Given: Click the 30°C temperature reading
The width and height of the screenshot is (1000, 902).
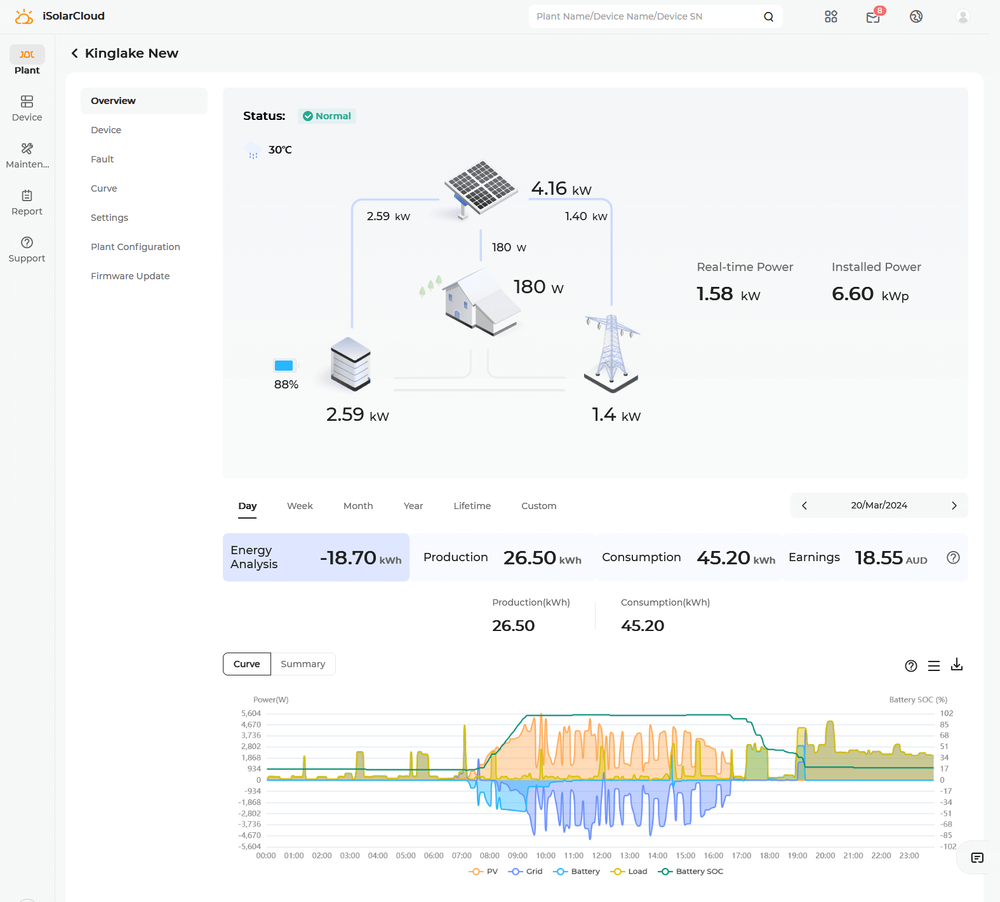Looking at the screenshot, I should (x=280, y=150).
